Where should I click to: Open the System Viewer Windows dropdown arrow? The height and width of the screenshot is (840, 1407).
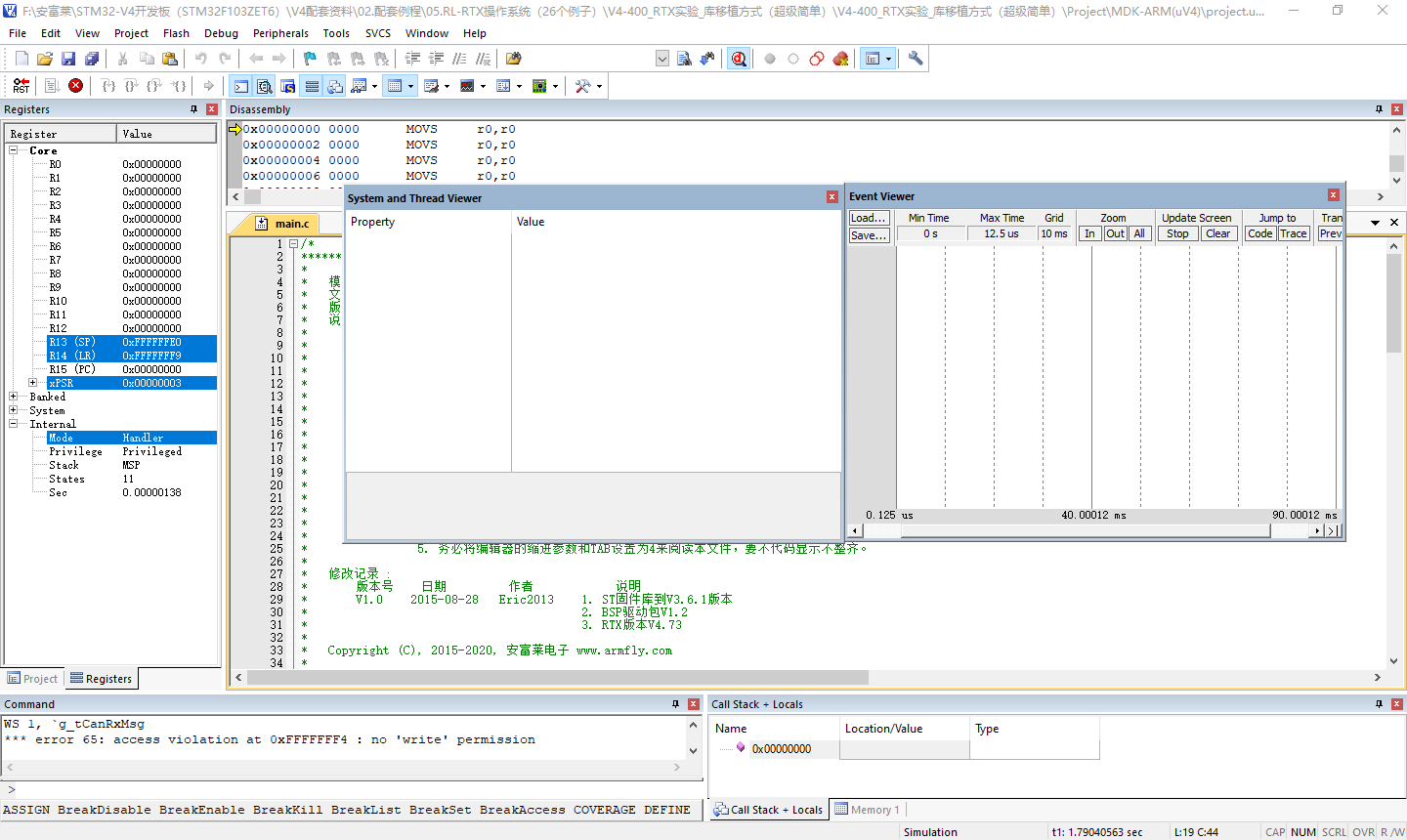(555, 86)
